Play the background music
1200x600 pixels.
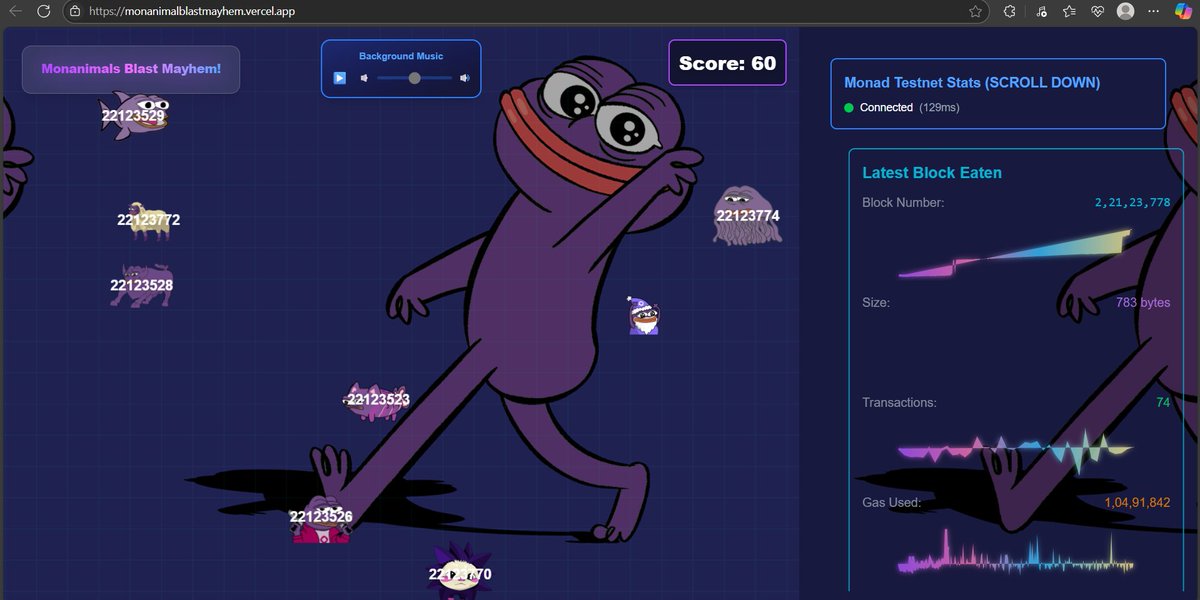pyautogui.click(x=340, y=78)
